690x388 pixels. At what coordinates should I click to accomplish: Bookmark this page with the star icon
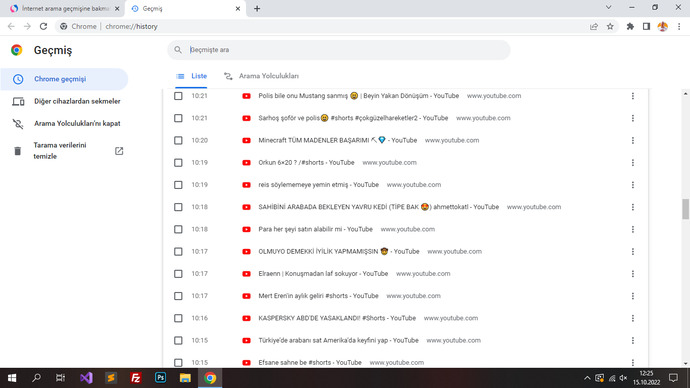[610, 26]
